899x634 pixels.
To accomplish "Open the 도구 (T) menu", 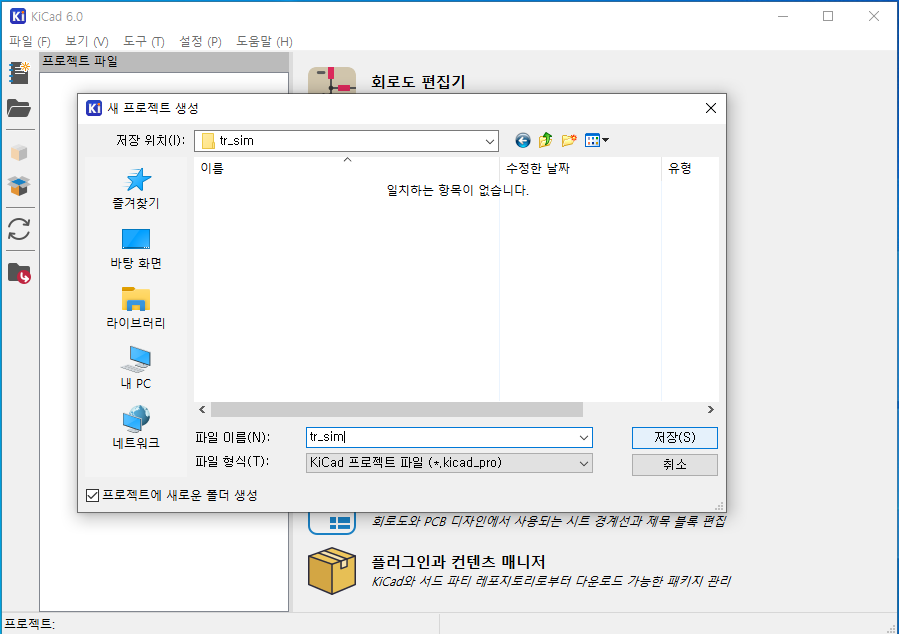I will point(144,41).
